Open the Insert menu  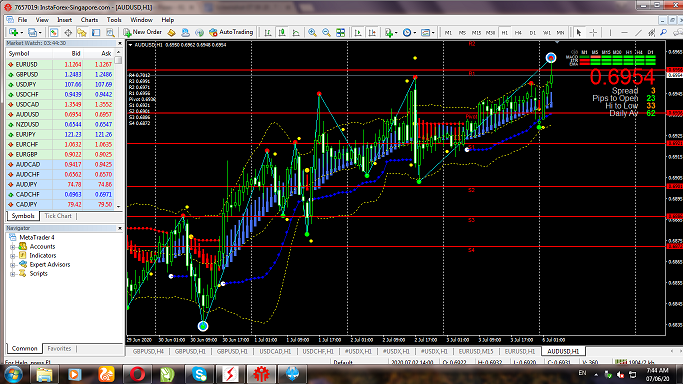click(64, 20)
